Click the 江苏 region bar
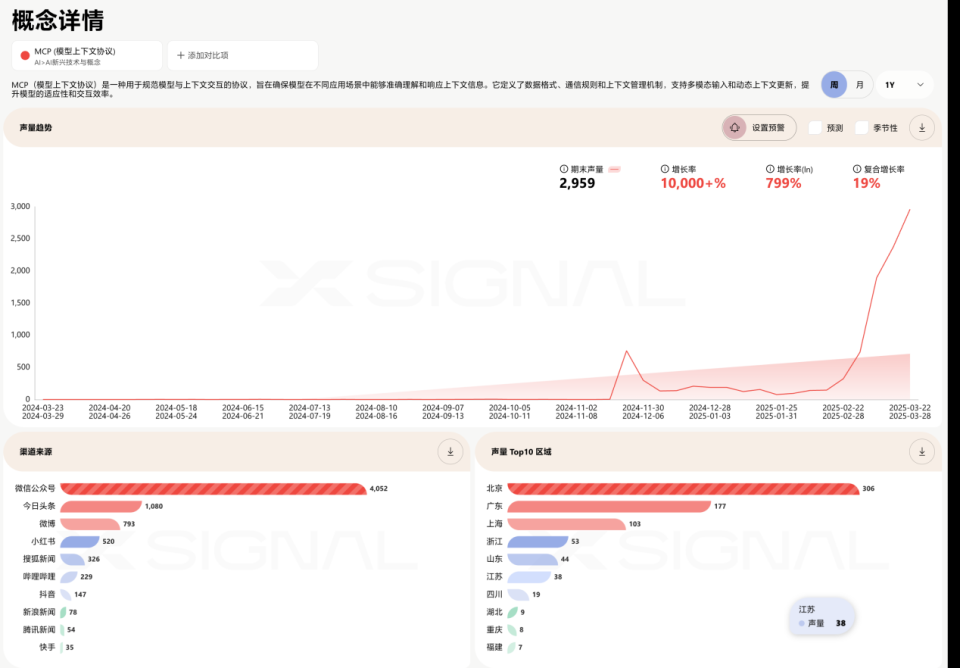Image resolution: width=960 pixels, height=668 pixels. pyautogui.click(x=529, y=577)
